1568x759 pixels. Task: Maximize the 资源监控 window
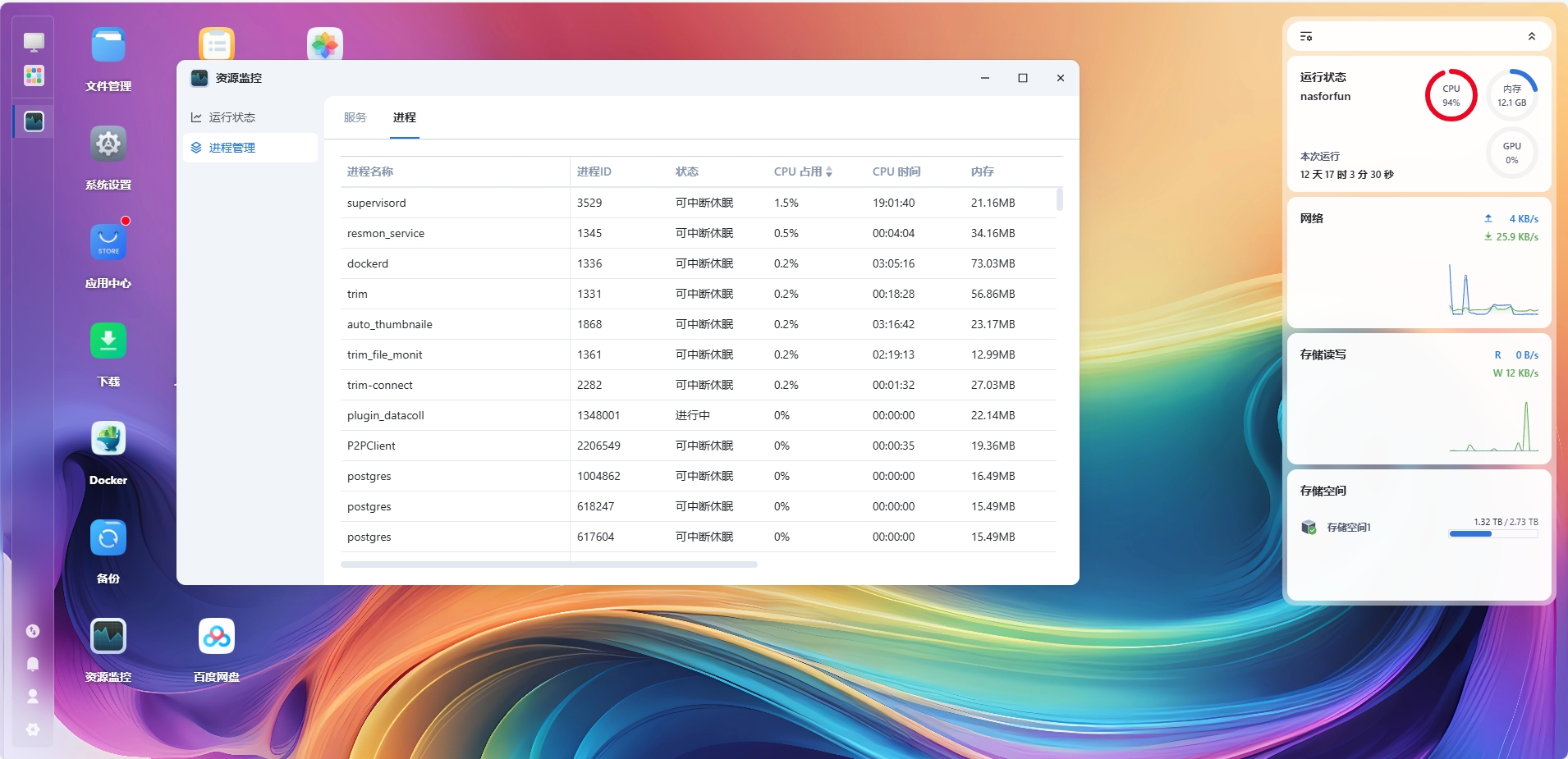(x=1023, y=78)
